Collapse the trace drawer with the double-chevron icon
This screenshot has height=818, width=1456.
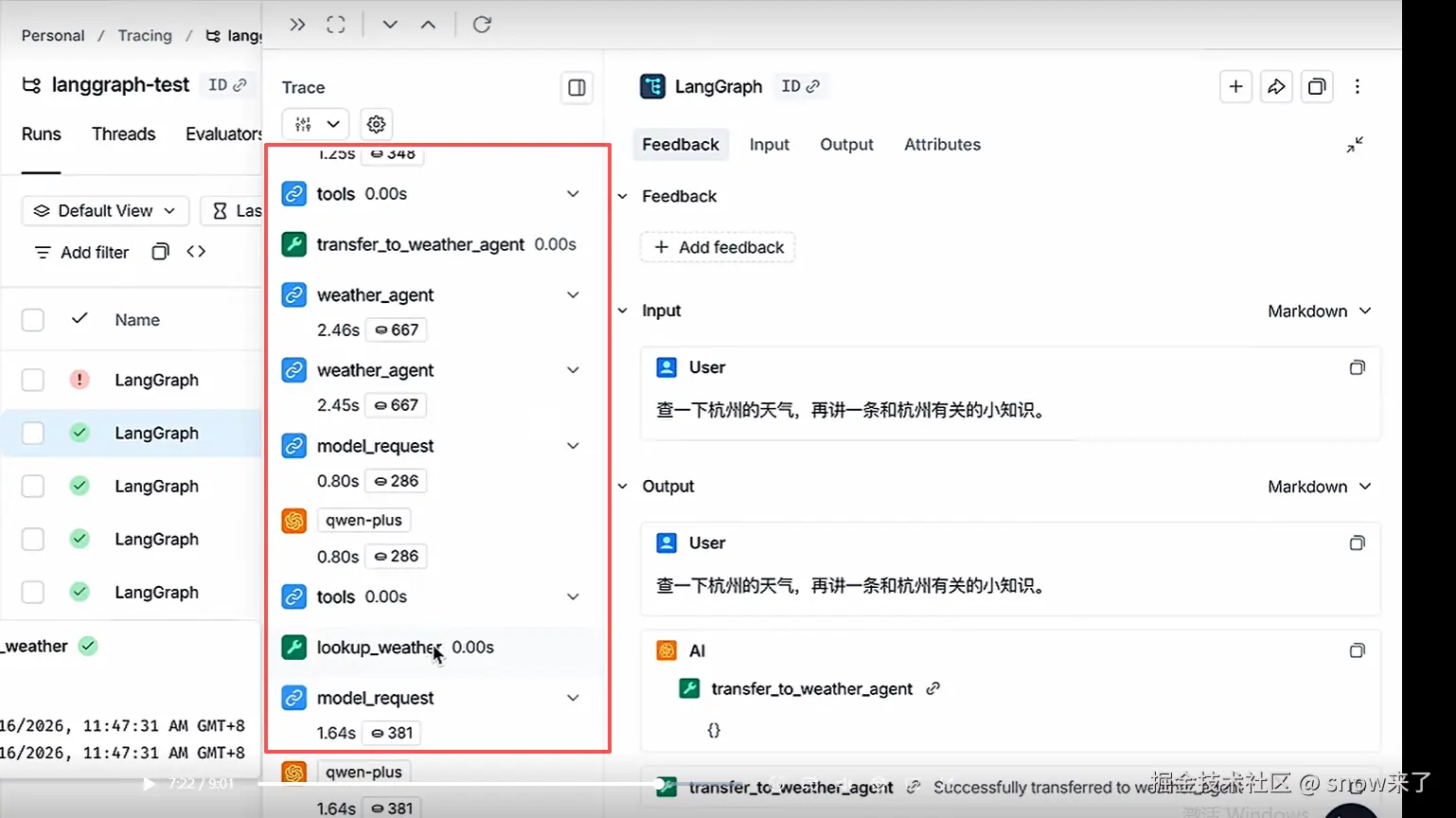click(297, 25)
